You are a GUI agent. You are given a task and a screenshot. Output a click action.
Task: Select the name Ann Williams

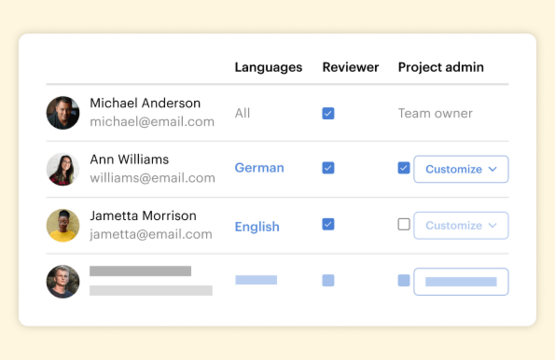click(129, 159)
